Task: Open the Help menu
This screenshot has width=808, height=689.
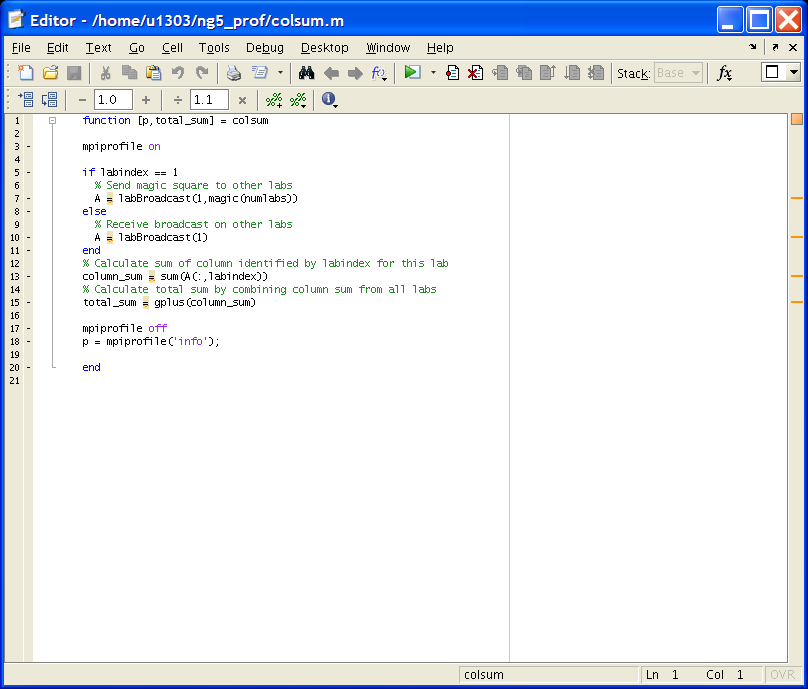Action: [x=440, y=48]
